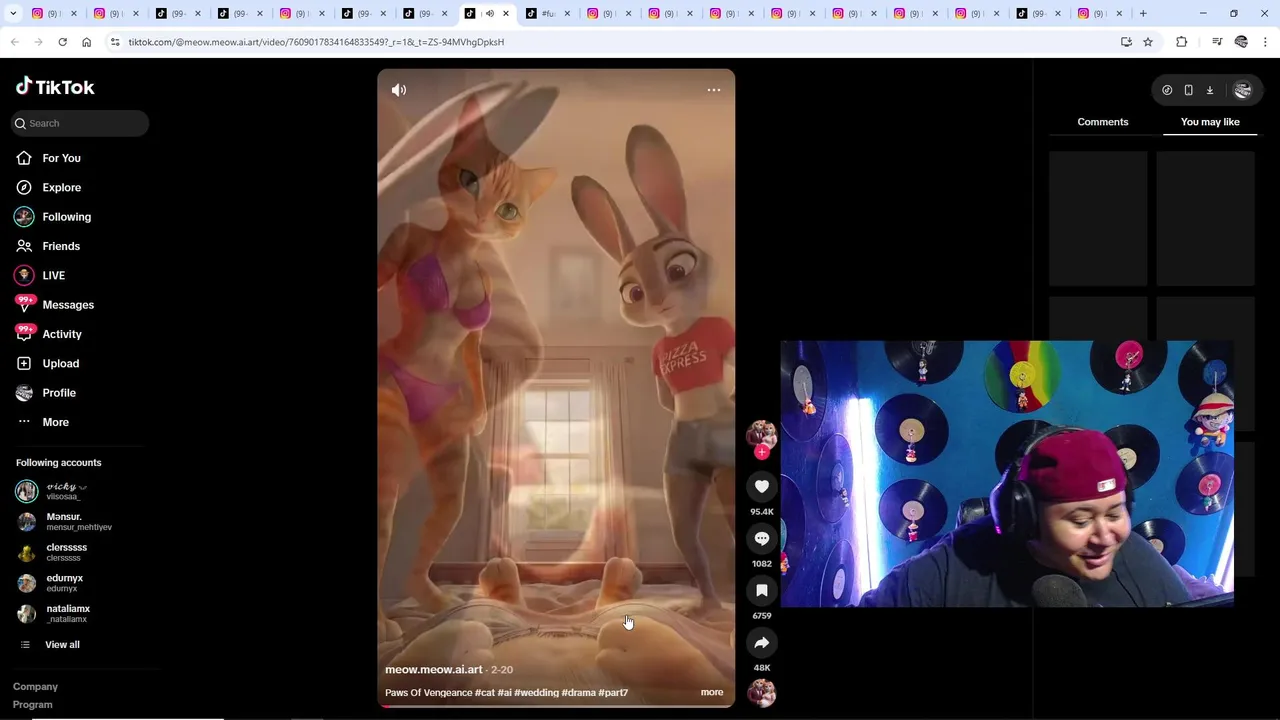Click the phone app icon in top pill
The height and width of the screenshot is (720, 1280).
coord(1188,90)
